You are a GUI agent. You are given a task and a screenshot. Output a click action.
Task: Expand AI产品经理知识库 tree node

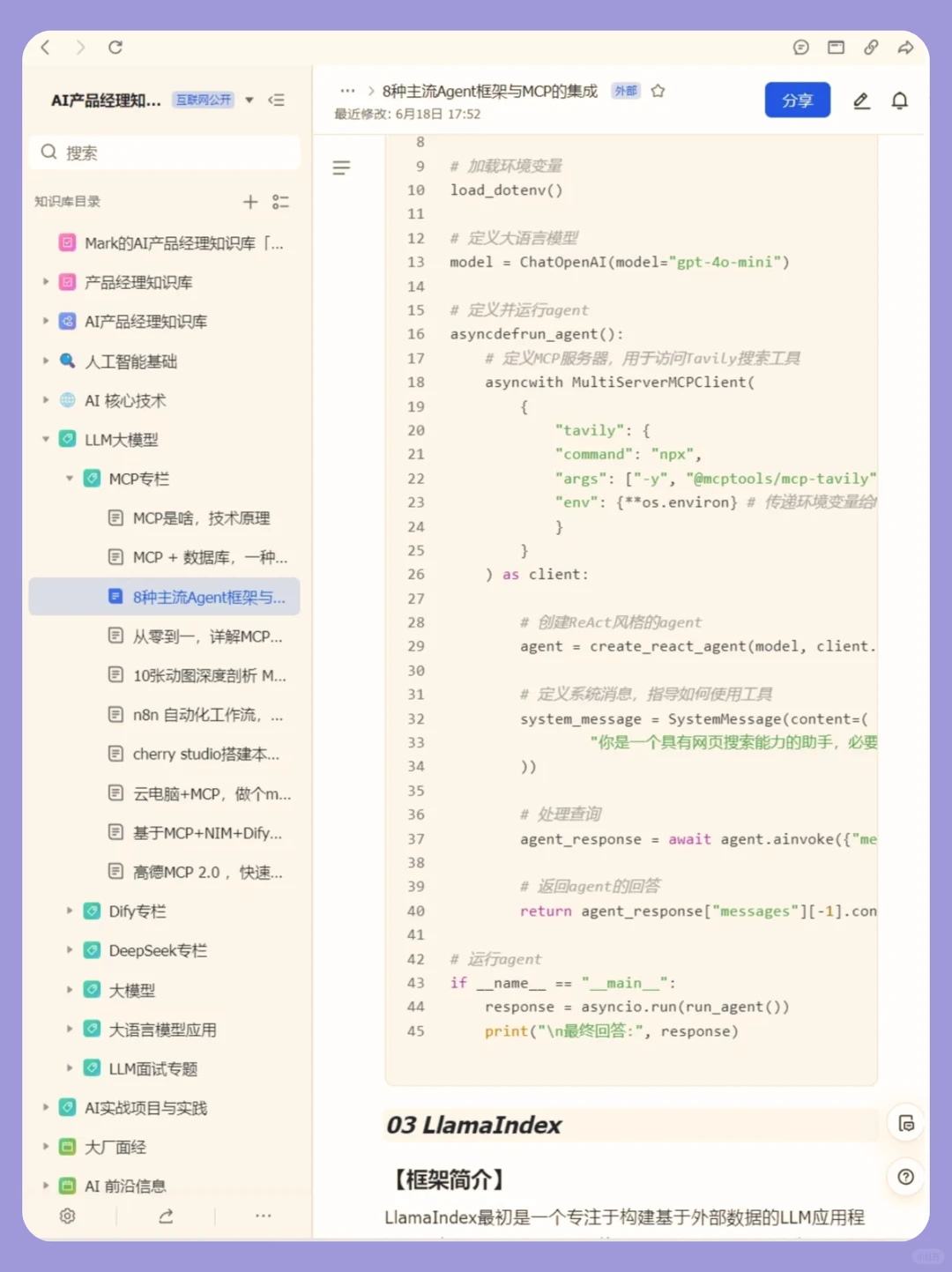46,322
